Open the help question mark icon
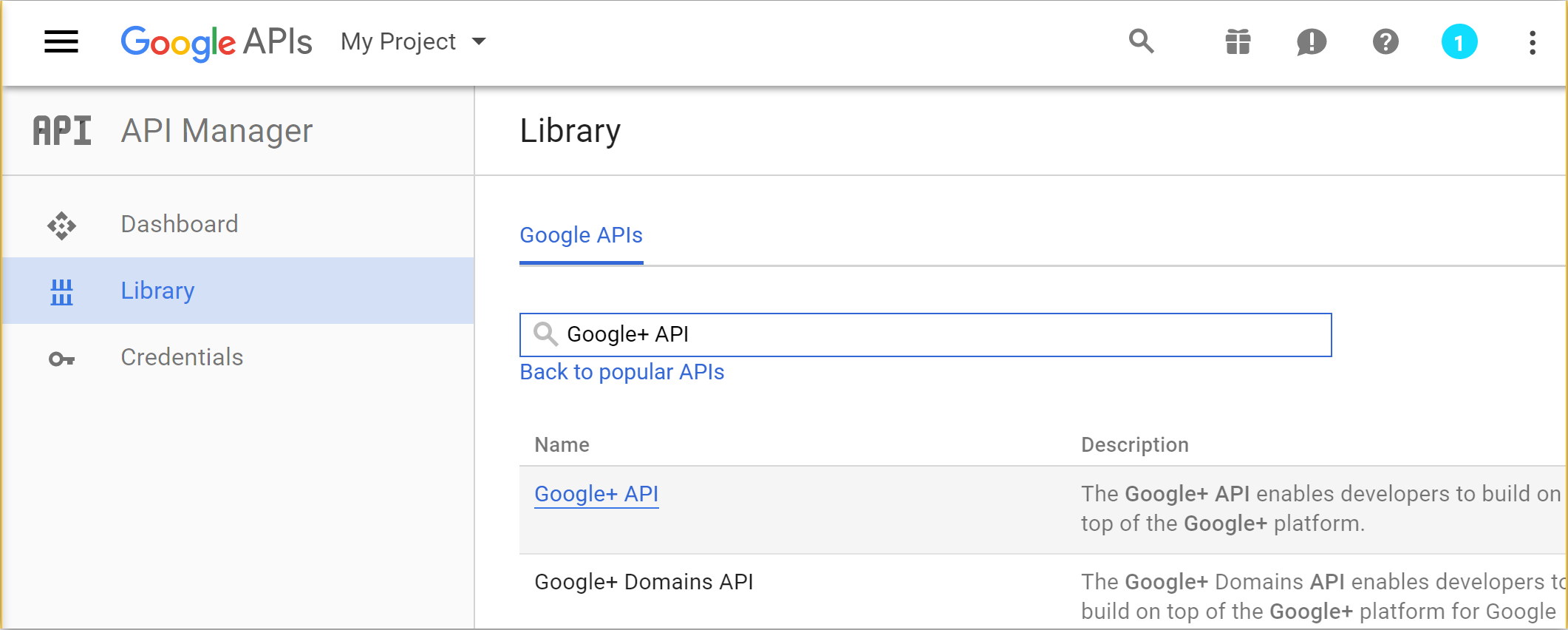The width and height of the screenshot is (1568, 630). click(1385, 41)
